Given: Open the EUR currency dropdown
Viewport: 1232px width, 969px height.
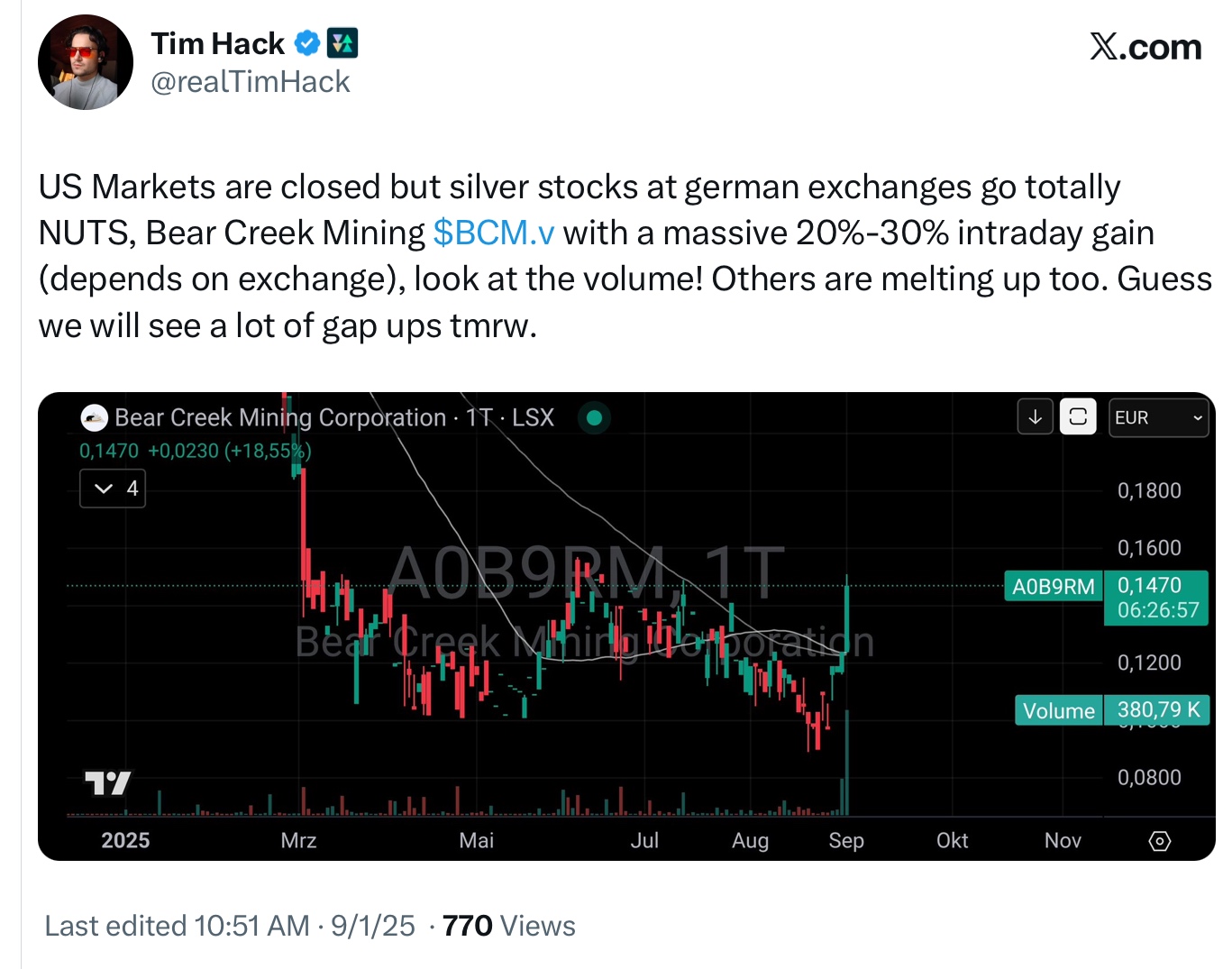Looking at the screenshot, I should (x=1158, y=418).
